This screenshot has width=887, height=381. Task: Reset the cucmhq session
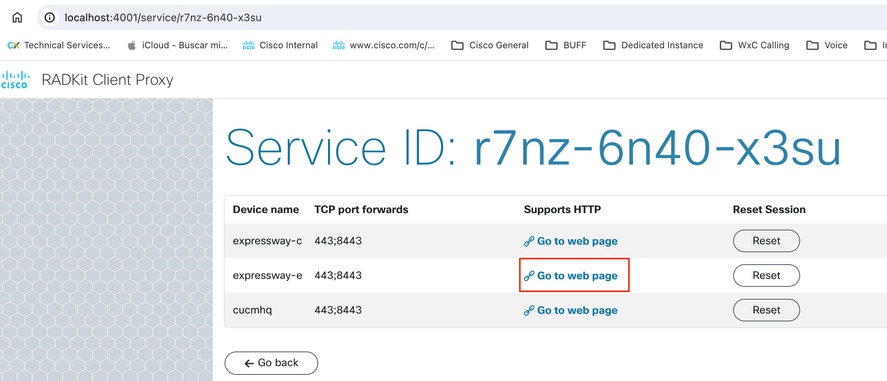767,310
